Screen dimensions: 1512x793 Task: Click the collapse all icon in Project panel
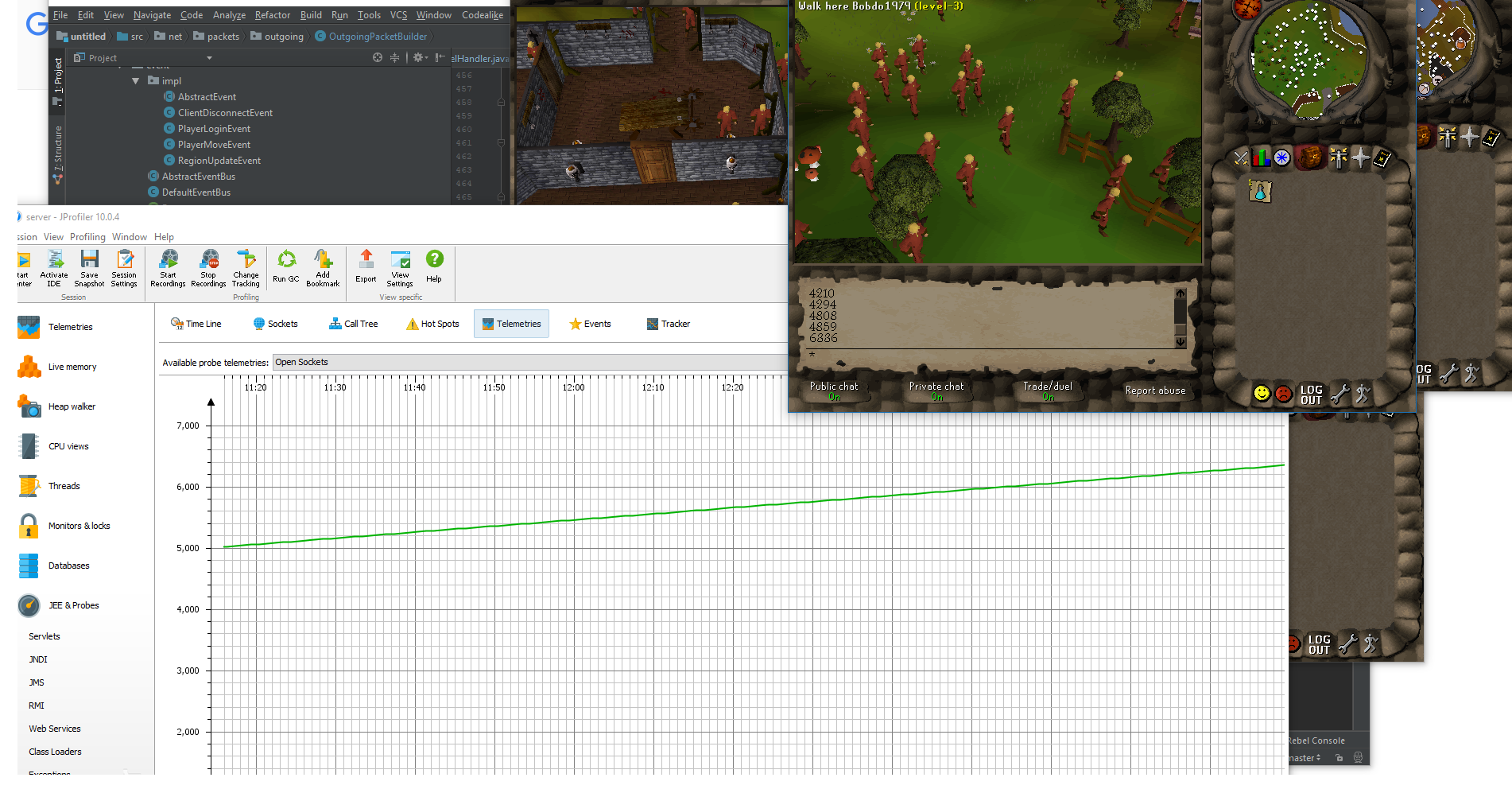394,57
